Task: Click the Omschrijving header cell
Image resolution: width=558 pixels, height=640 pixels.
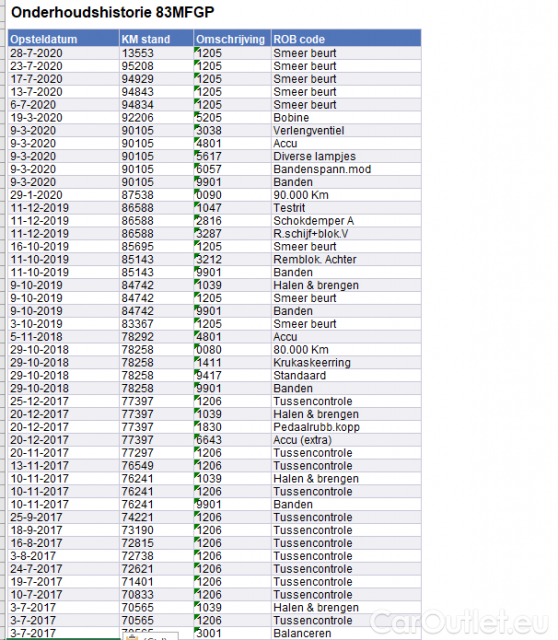Action: point(232,39)
